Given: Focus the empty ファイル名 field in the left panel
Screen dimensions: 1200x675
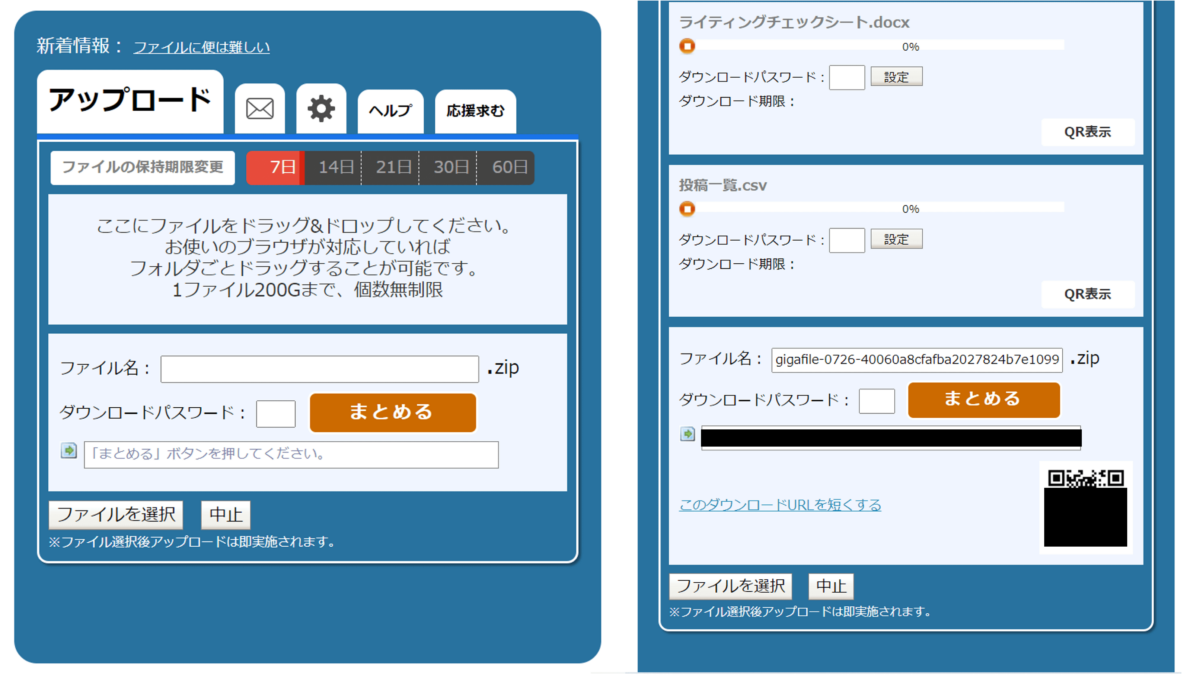Looking at the screenshot, I should tap(320, 369).
